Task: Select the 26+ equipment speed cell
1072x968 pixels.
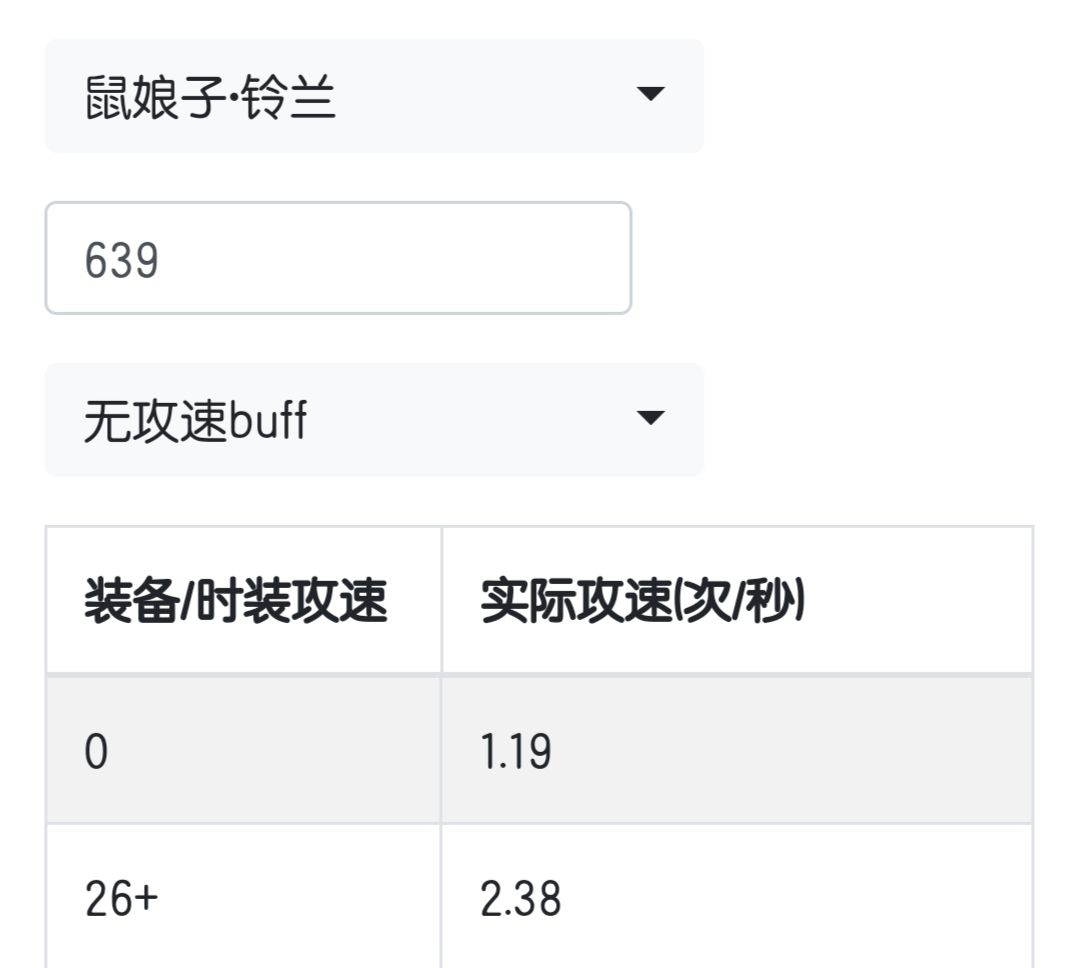Action: [x=121, y=899]
